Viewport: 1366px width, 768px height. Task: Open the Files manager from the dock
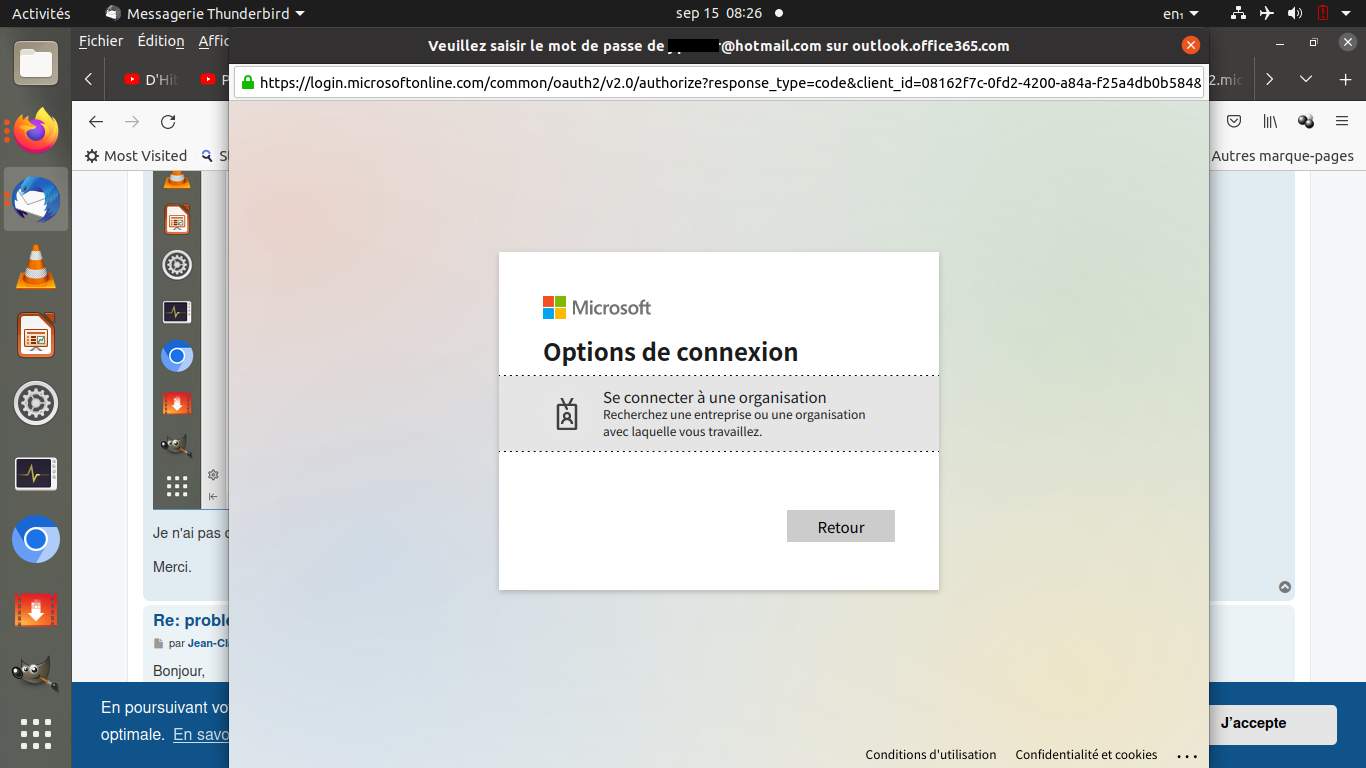(36, 64)
